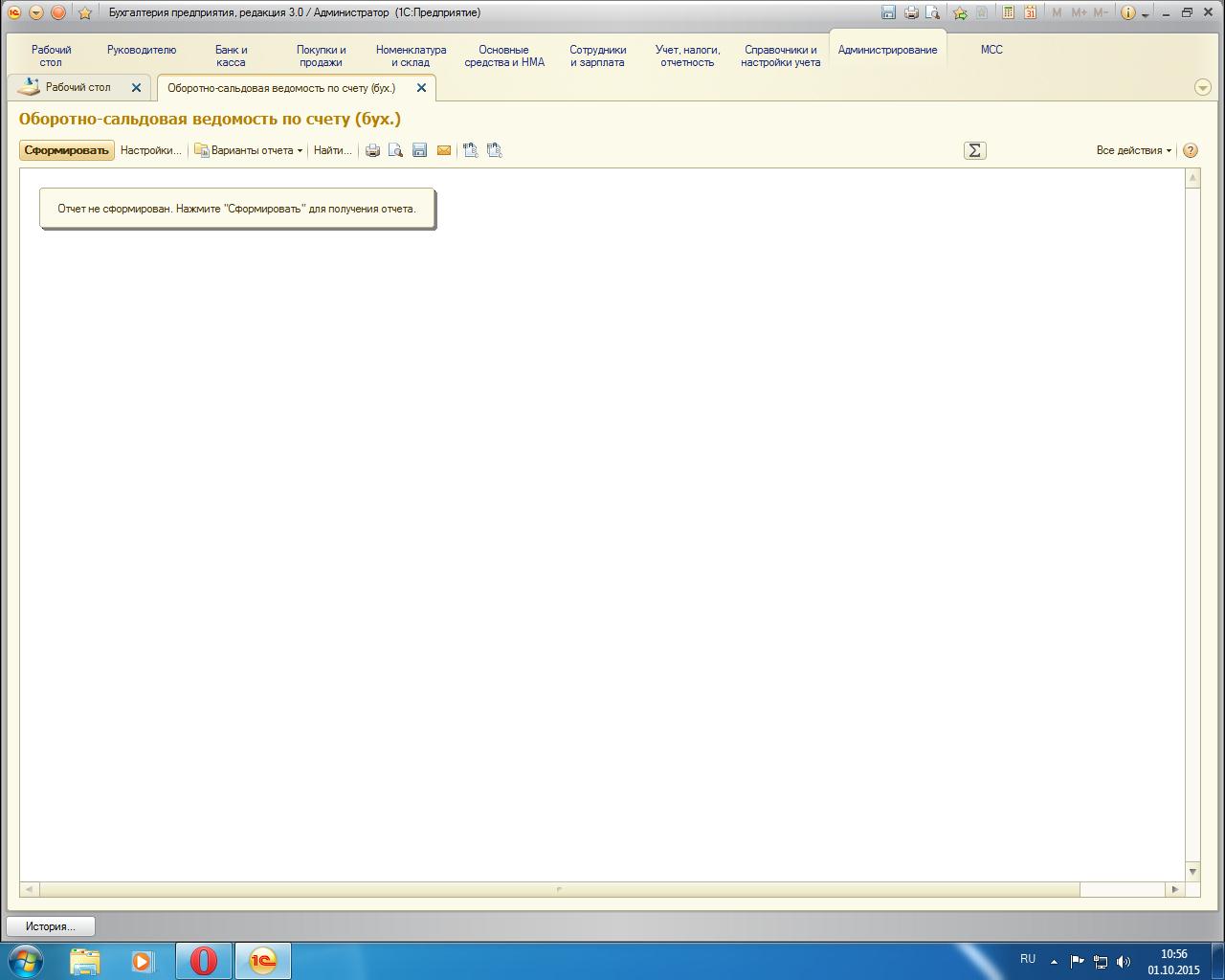Open report print preview icon

395,150
